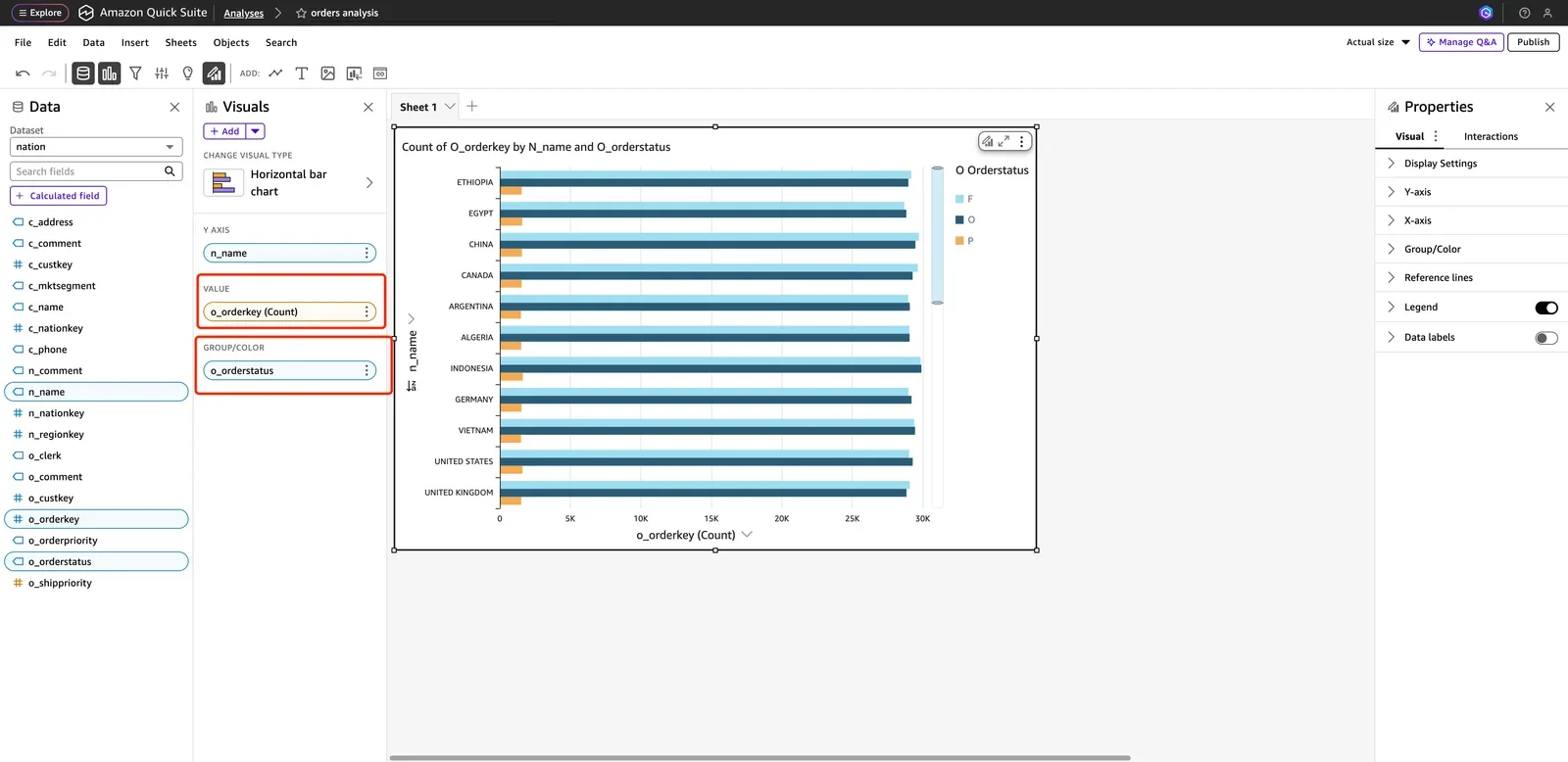
Task: Open the Filter pane icon
Action: 135,73
